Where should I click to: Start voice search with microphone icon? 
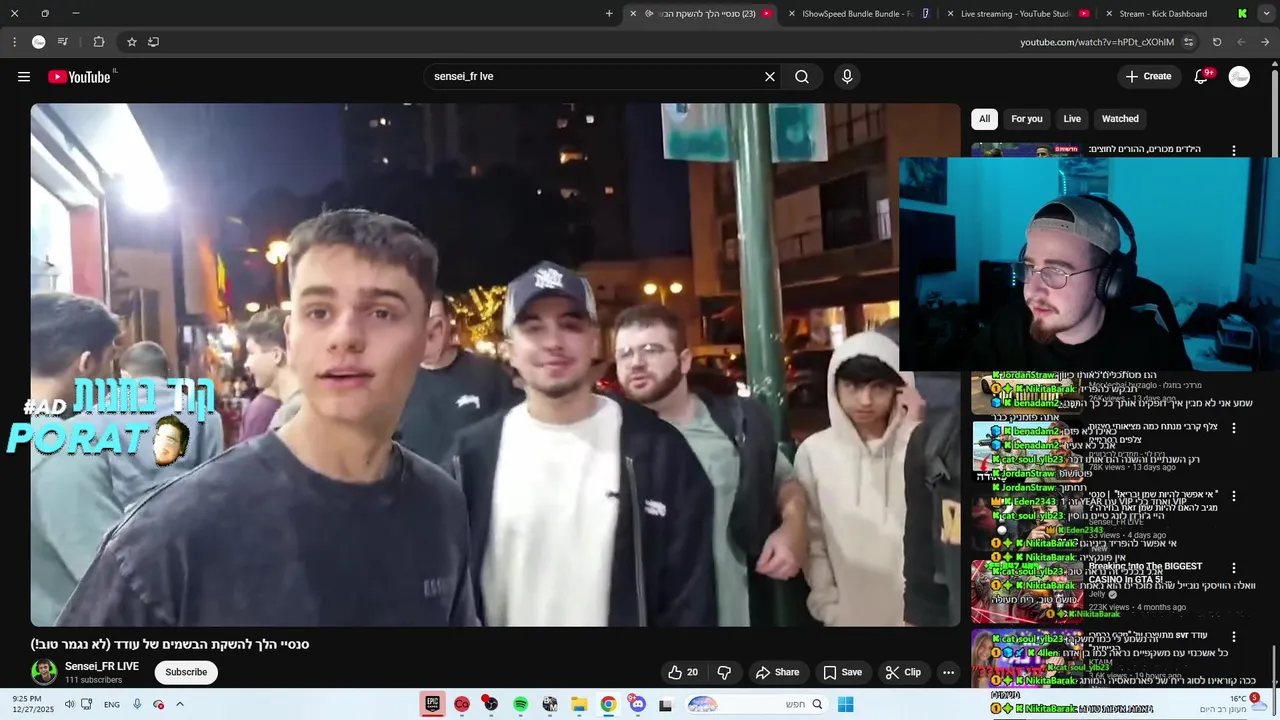click(x=847, y=77)
